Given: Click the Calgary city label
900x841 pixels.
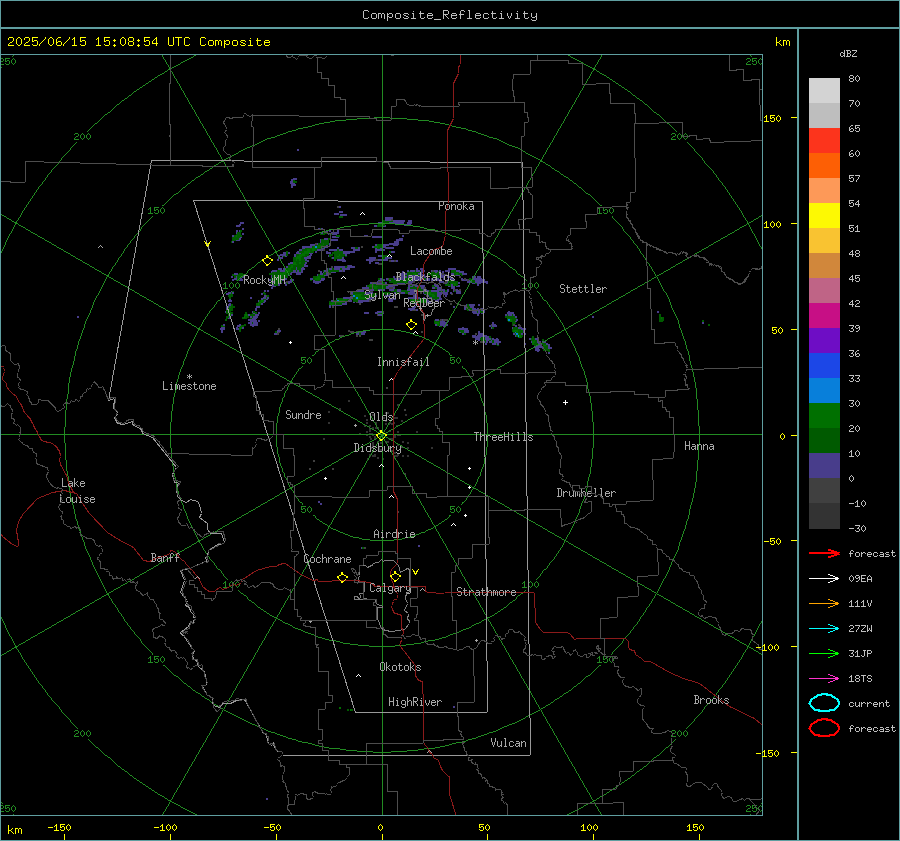Looking at the screenshot, I should click(390, 588).
